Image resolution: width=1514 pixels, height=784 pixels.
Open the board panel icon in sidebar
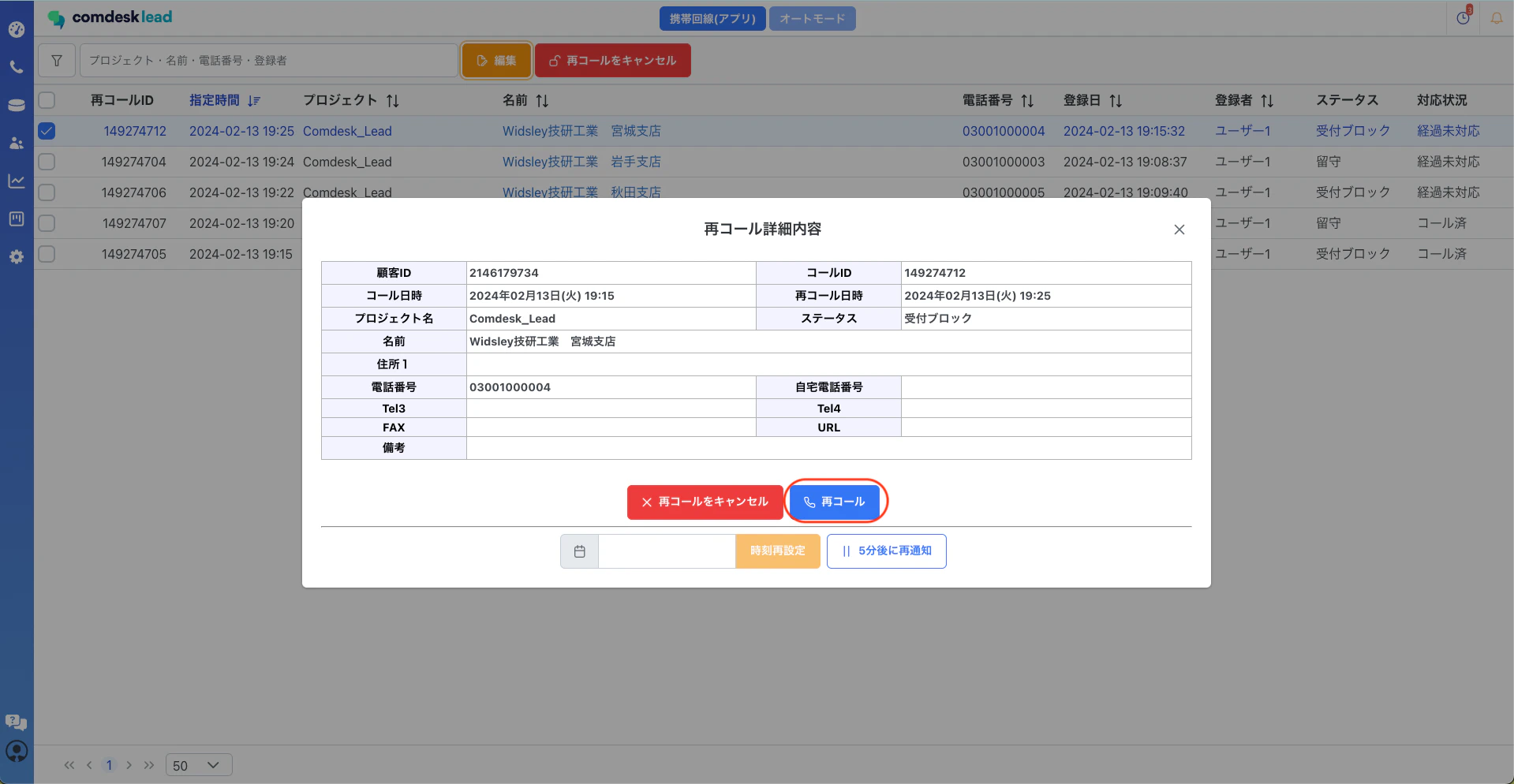(x=17, y=219)
